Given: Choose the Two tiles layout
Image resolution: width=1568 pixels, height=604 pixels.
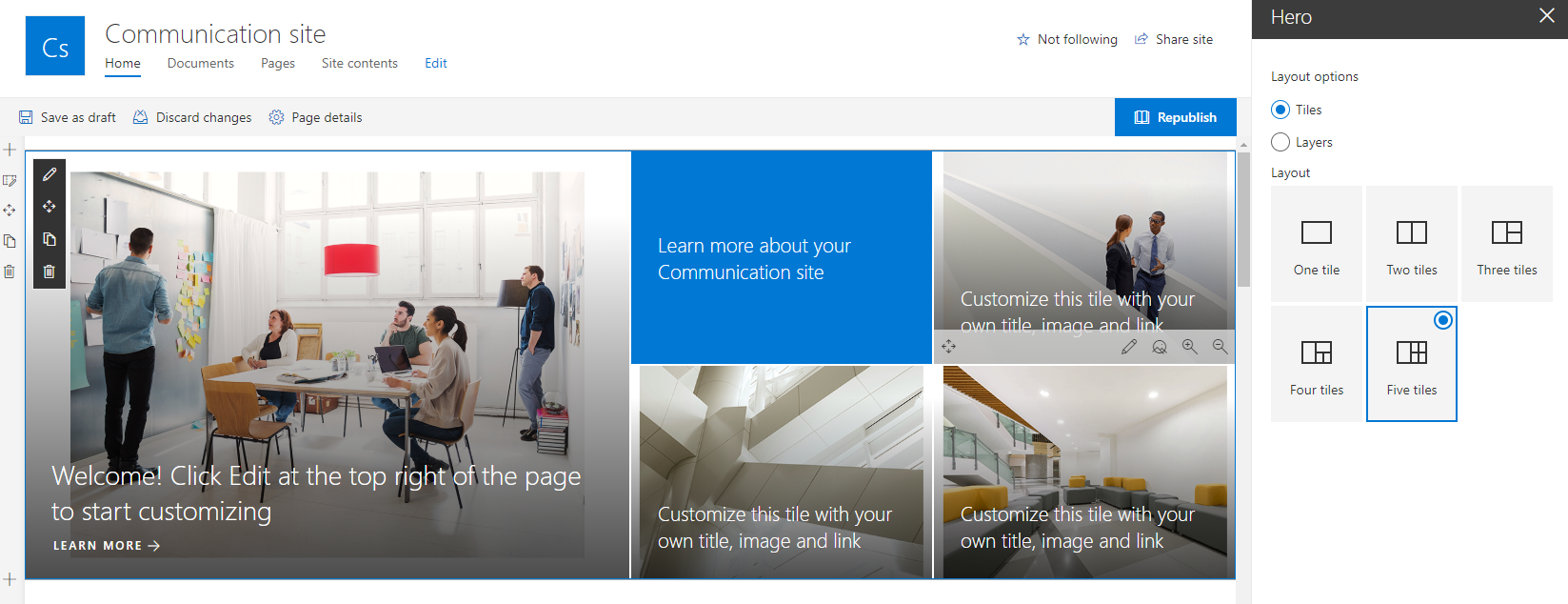Looking at the screenshot, I should (x=1412, y=245).
